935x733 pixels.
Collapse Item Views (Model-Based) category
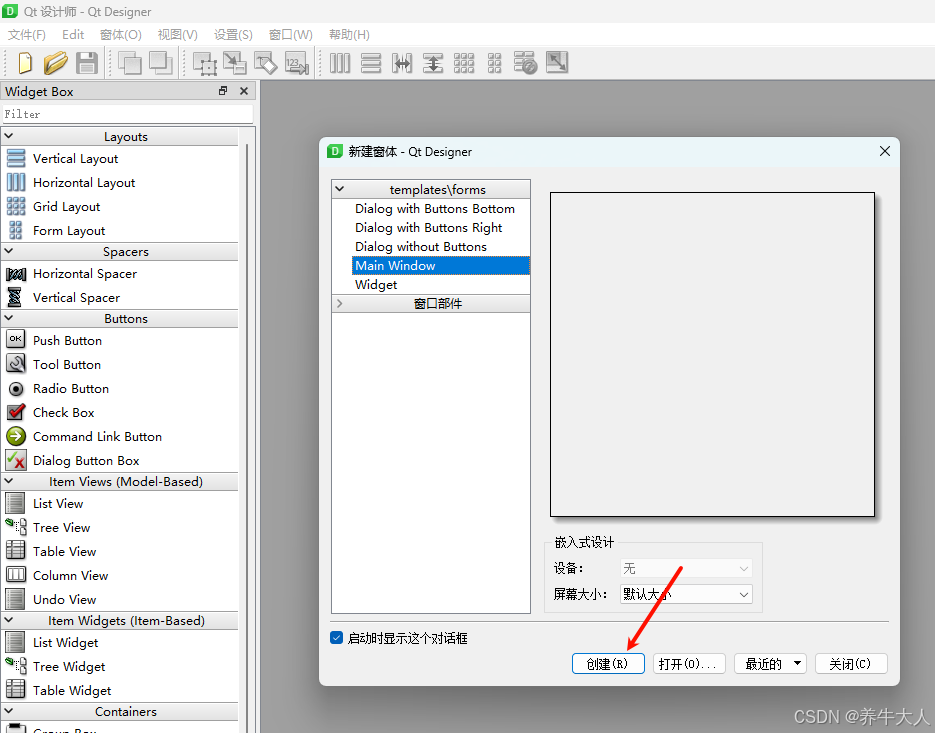[x=9, y=481]
